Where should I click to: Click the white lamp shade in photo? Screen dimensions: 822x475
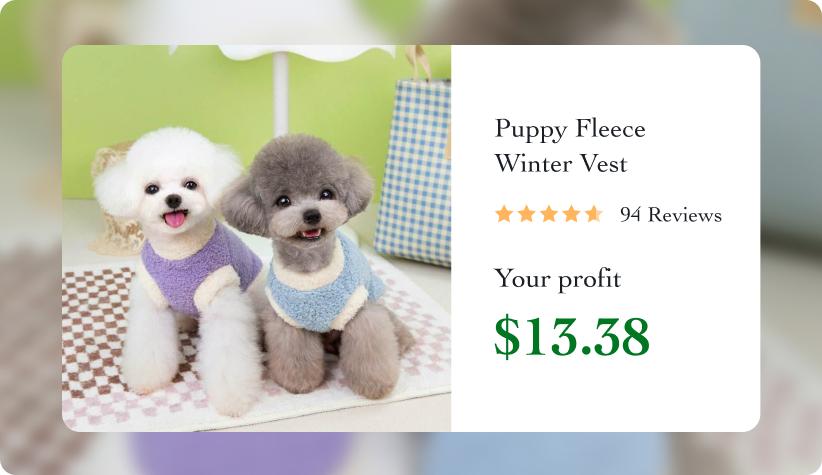307,52
